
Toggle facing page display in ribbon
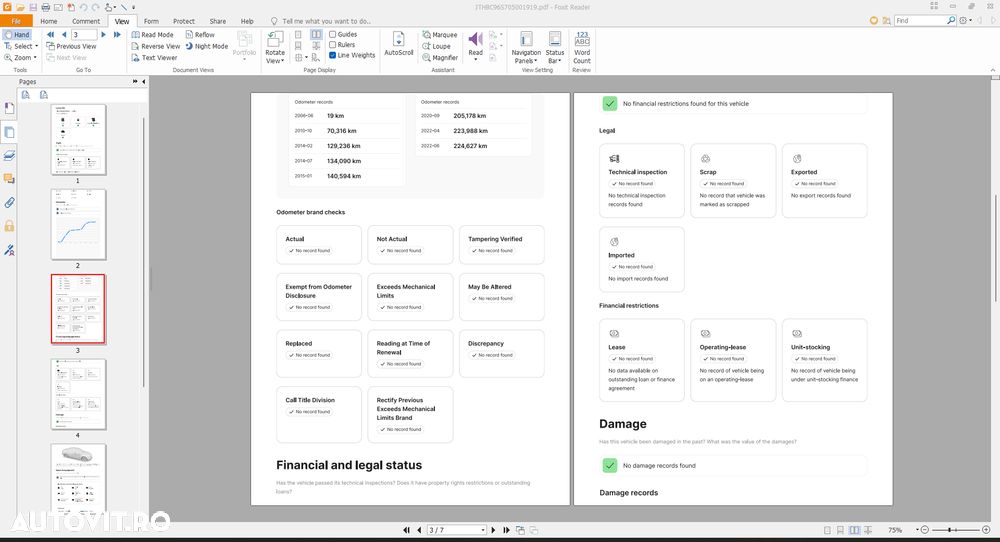pos(316,34)
